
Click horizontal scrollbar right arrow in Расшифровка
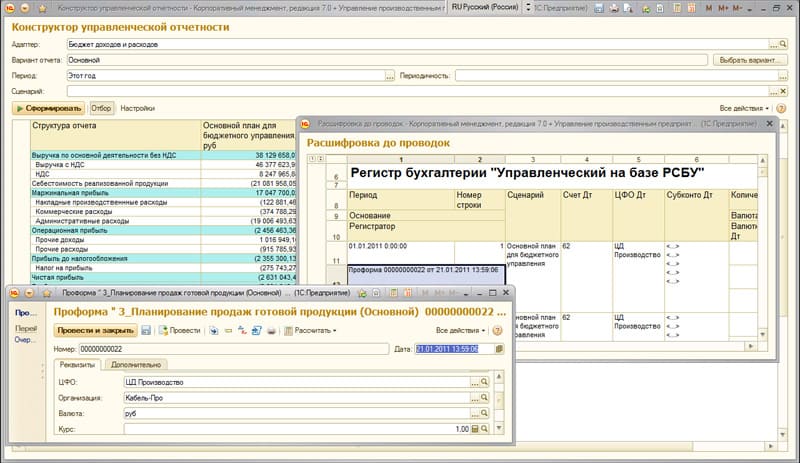751,346
